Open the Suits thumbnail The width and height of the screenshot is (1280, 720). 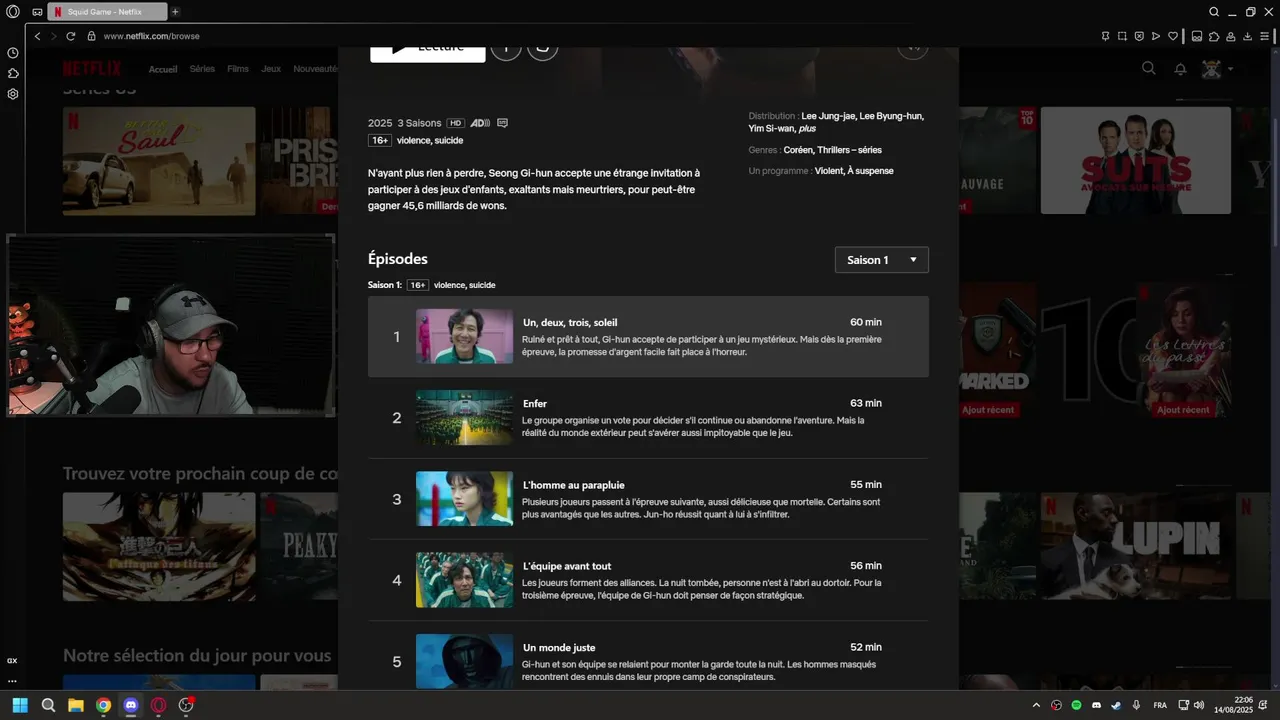click(x=1136, y=160)
